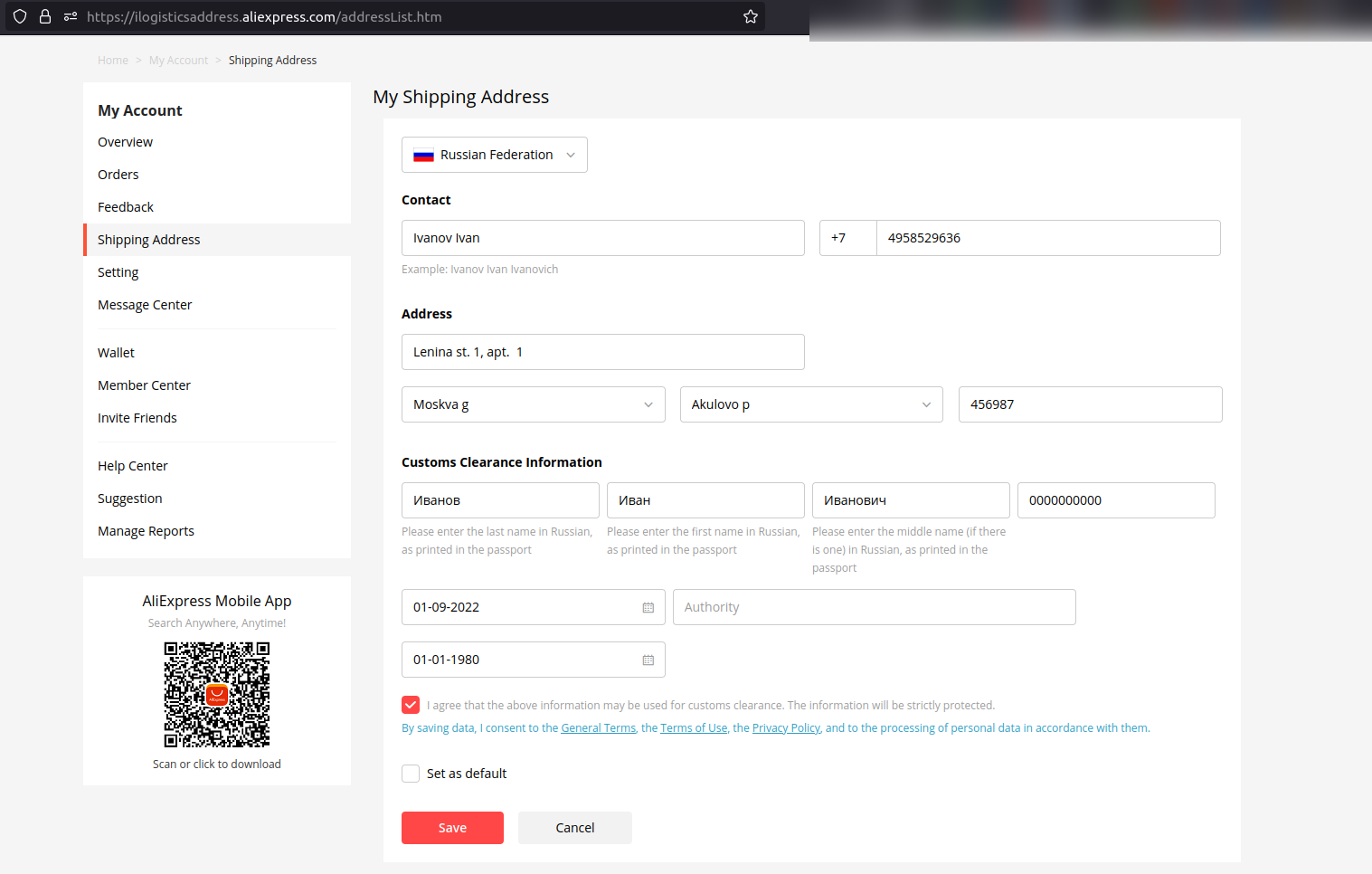Viewport: 1372px width, 874px height.
Task: Click the bookmark star icon in address bar
Action: 750,16
